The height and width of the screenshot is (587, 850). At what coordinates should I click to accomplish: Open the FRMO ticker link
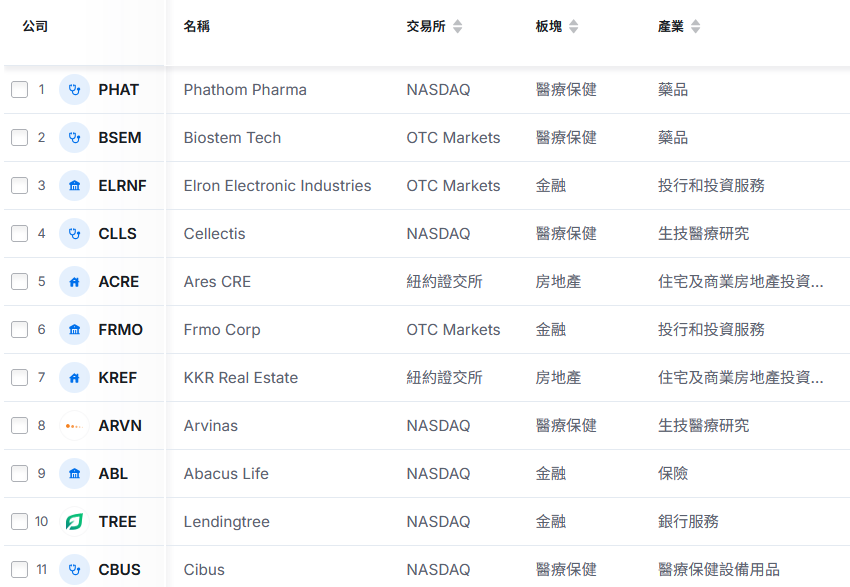point(120,330)
